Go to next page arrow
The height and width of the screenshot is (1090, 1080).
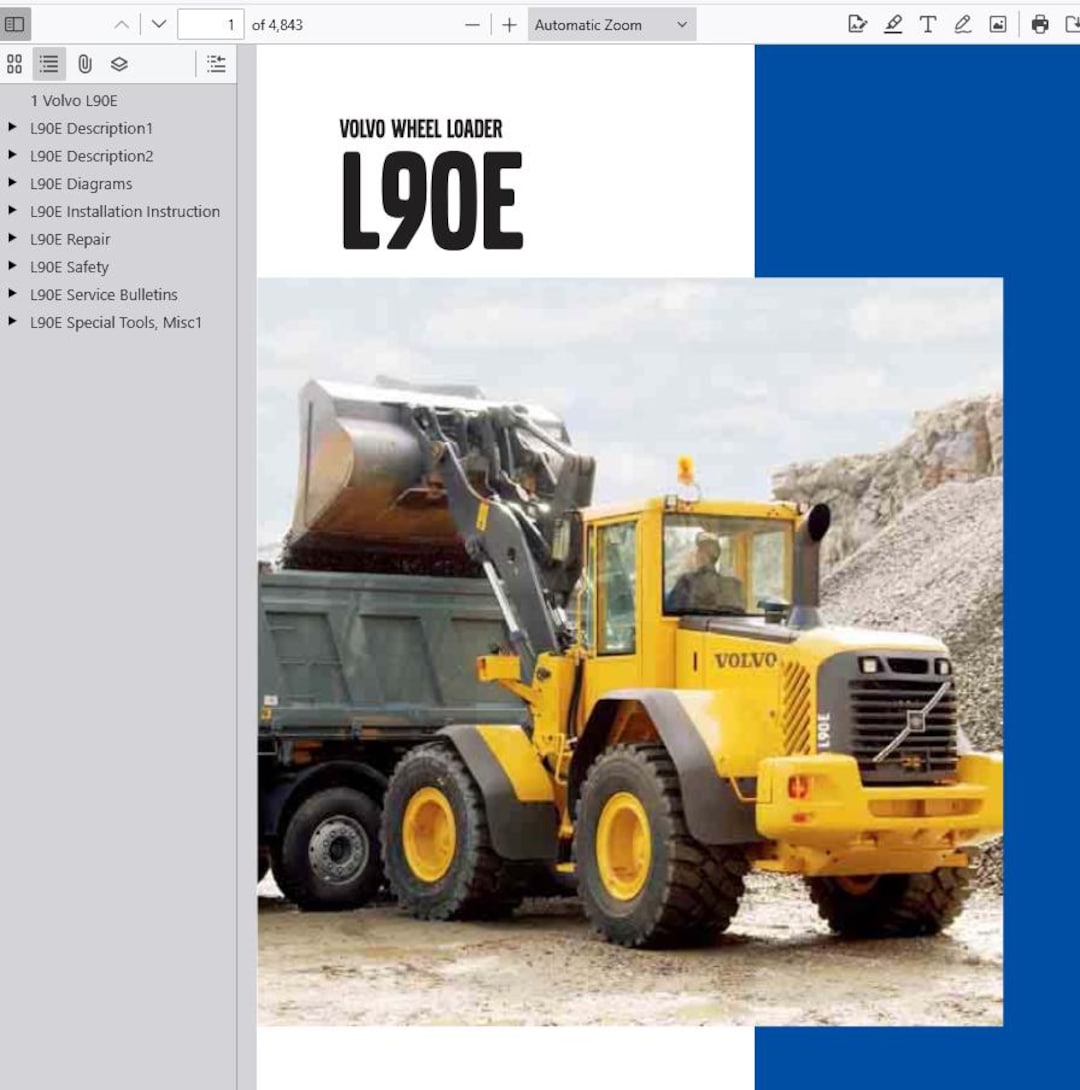point(159,25)
